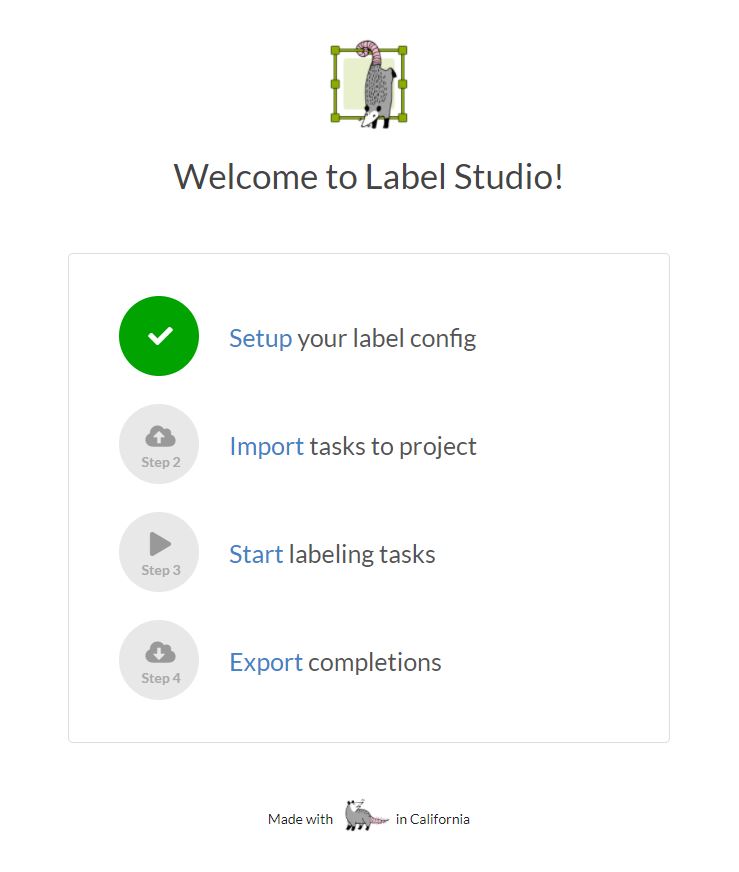The width and height of the screenshot is (739, 872).
Task: Click the Step 4 cloud download icon
Action: coord(160,652)
